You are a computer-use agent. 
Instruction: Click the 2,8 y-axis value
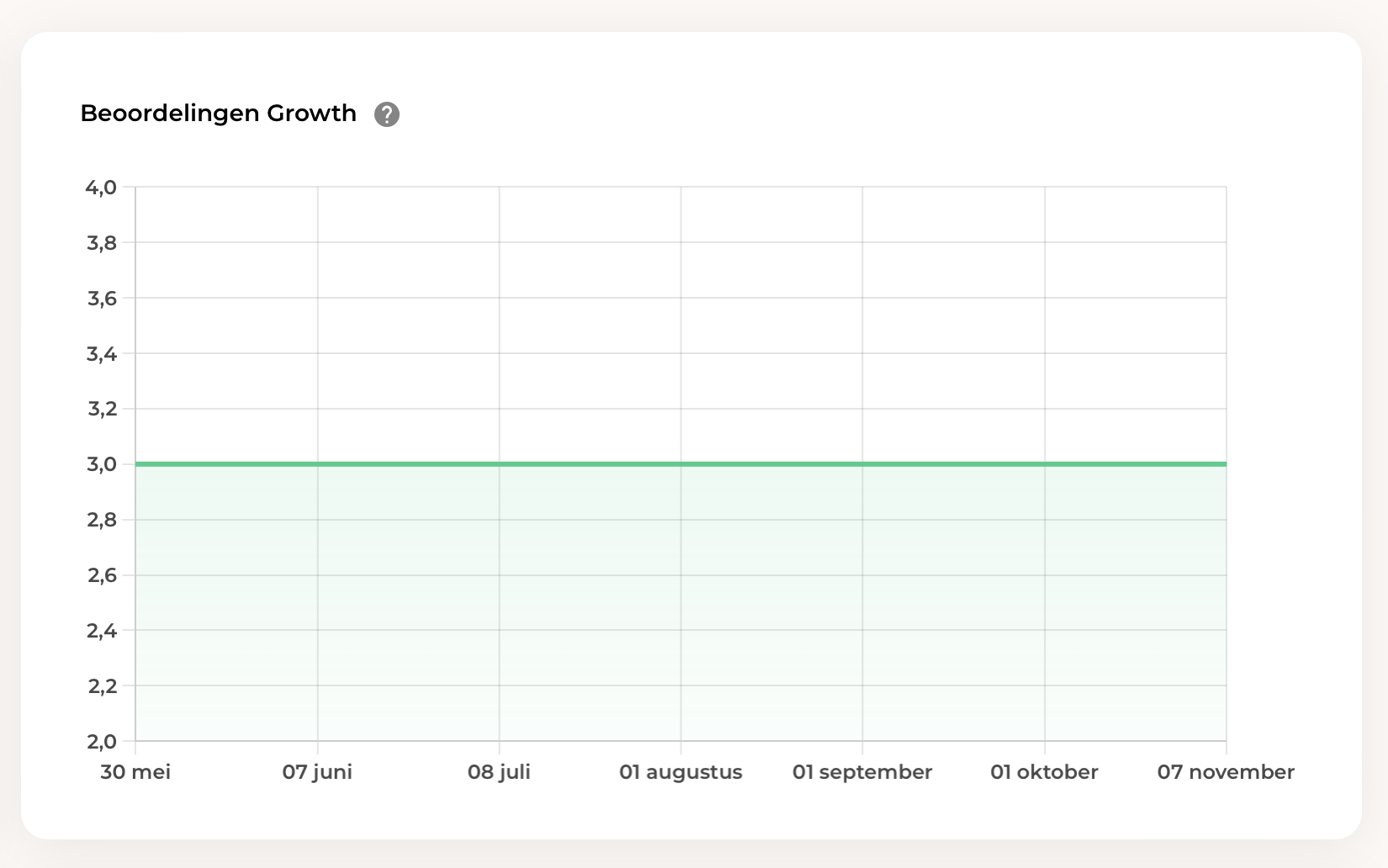[102, 520]
